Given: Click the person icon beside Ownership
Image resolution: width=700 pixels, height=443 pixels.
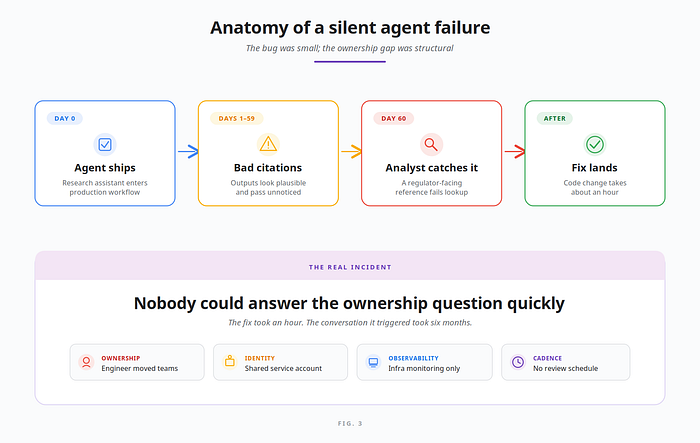Looking at the screenshot, I should click(86, 362).
